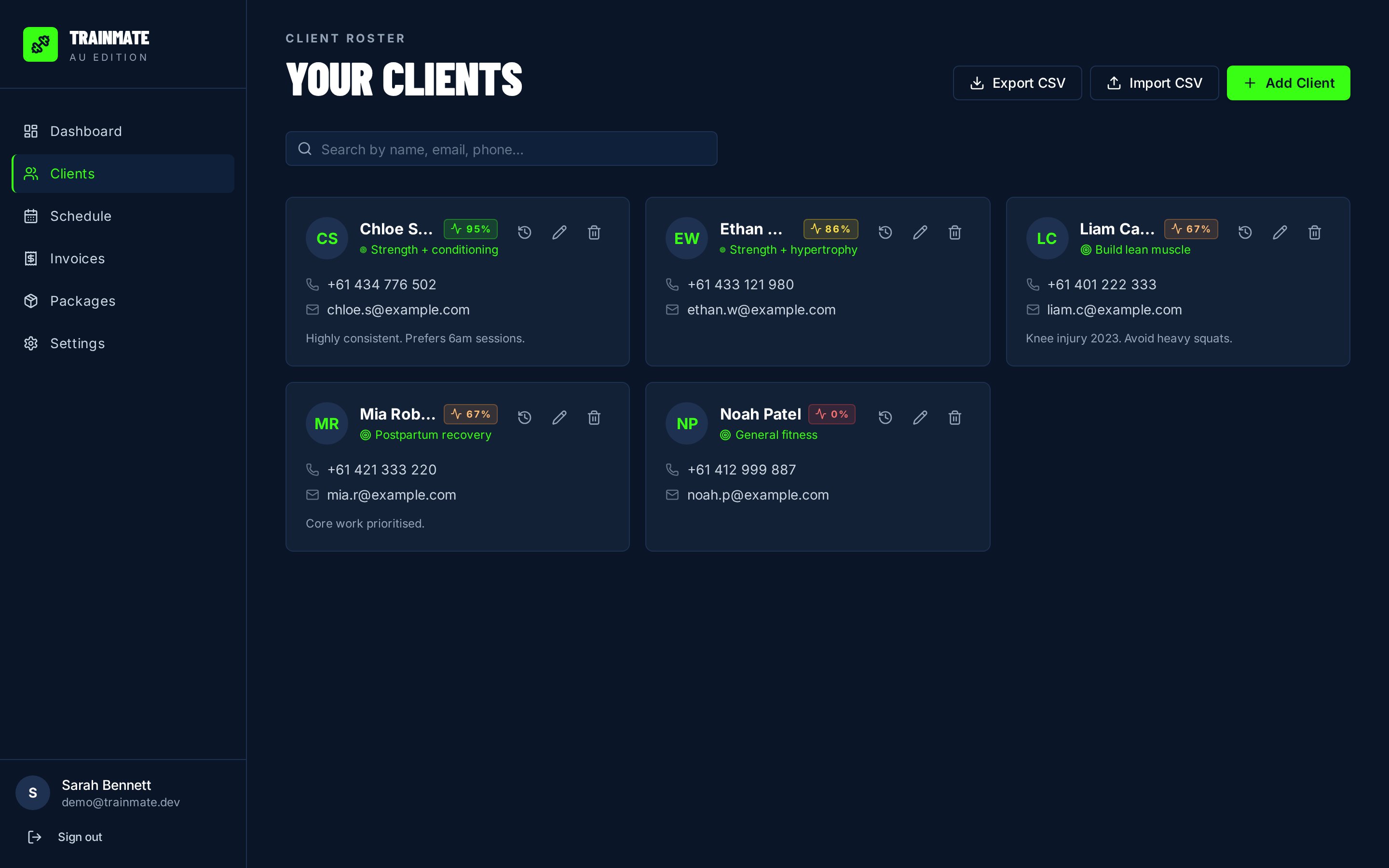Click demo@trainmate.dev account email
Image resolution: width=1389 pixels, height=868 pixels.
point(121,802)
